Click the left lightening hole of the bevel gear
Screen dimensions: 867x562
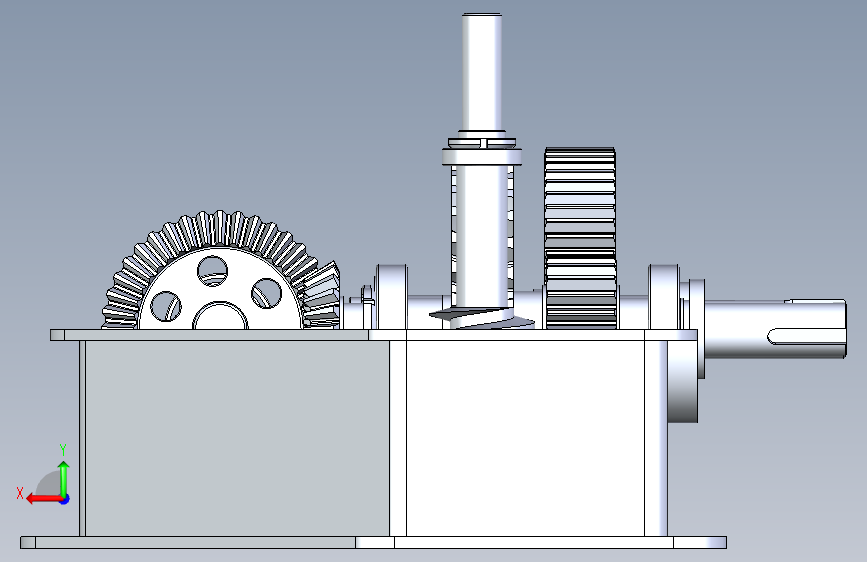165,306
